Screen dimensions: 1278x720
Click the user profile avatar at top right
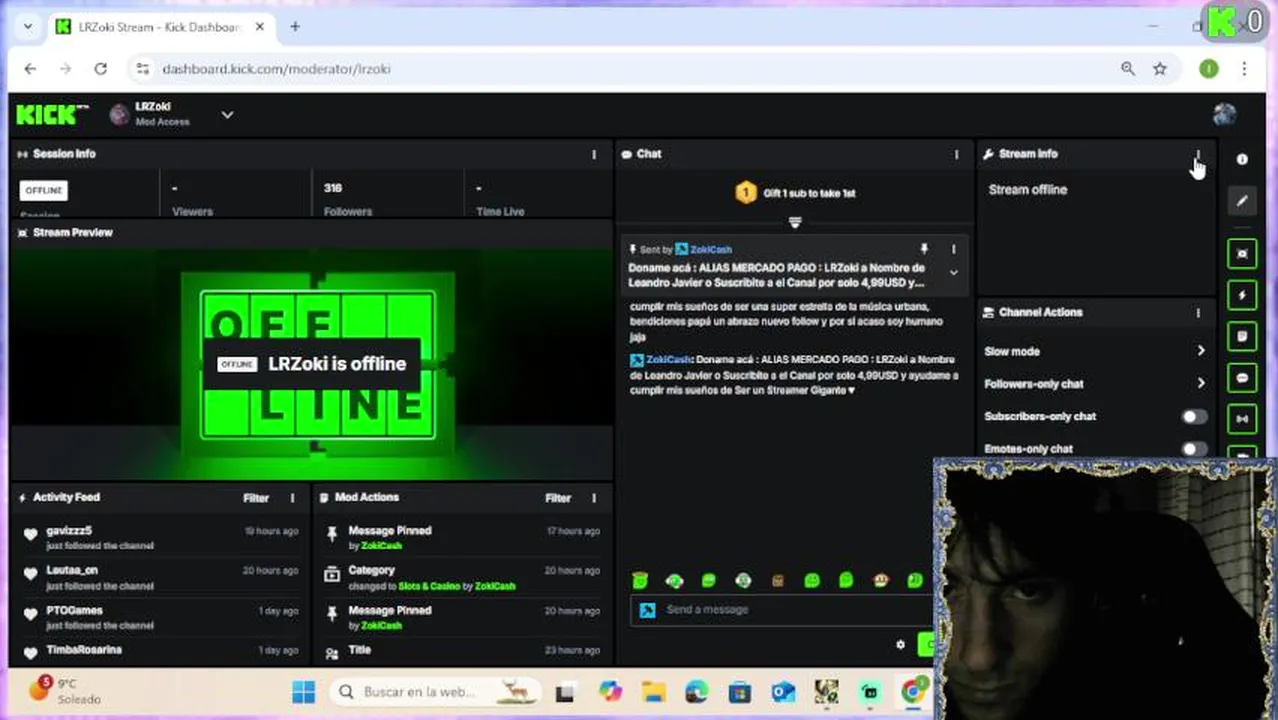point(1224,114)
